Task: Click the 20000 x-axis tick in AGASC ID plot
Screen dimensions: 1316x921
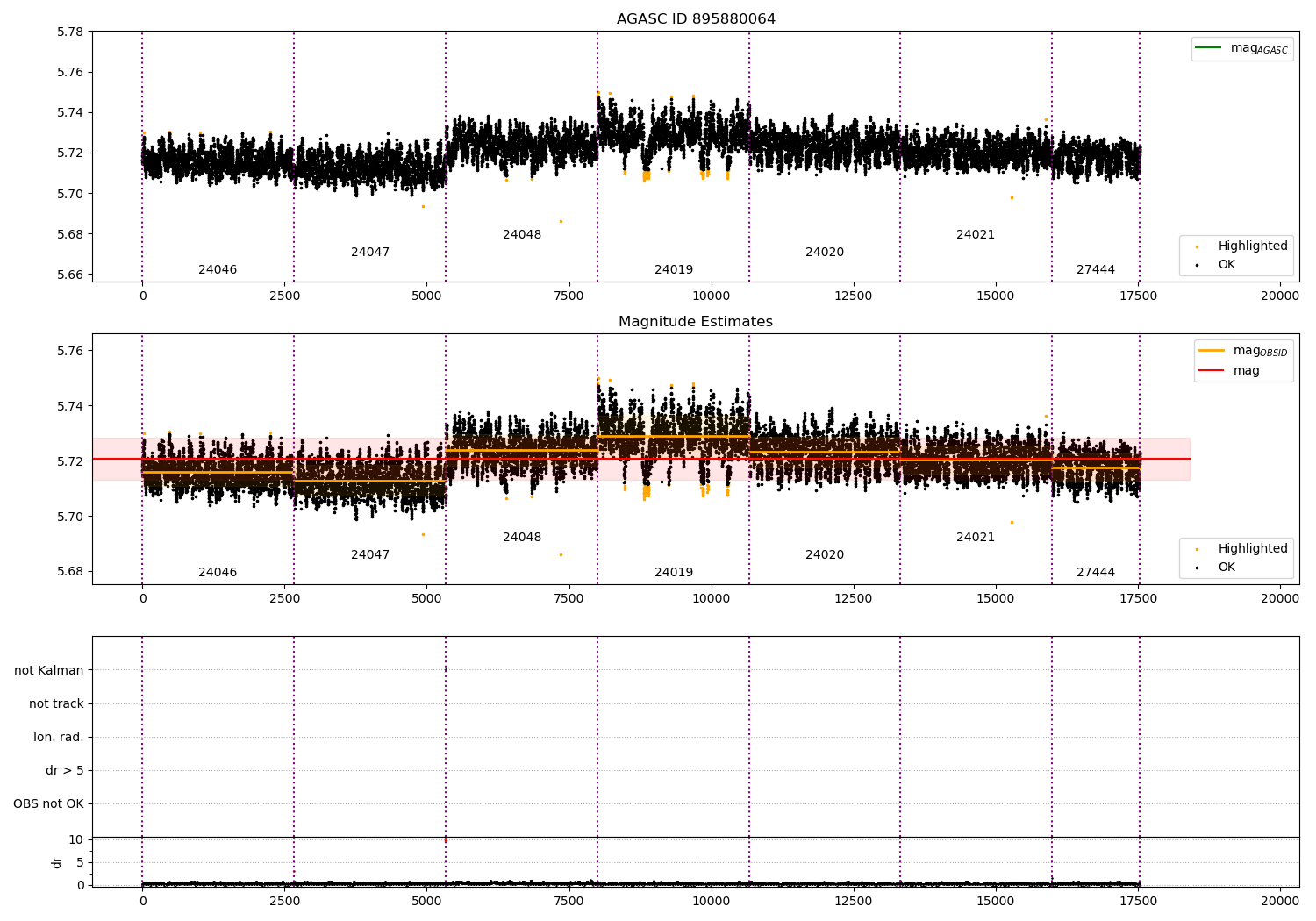Action: pyautogui.click(x=1280, y=296)
